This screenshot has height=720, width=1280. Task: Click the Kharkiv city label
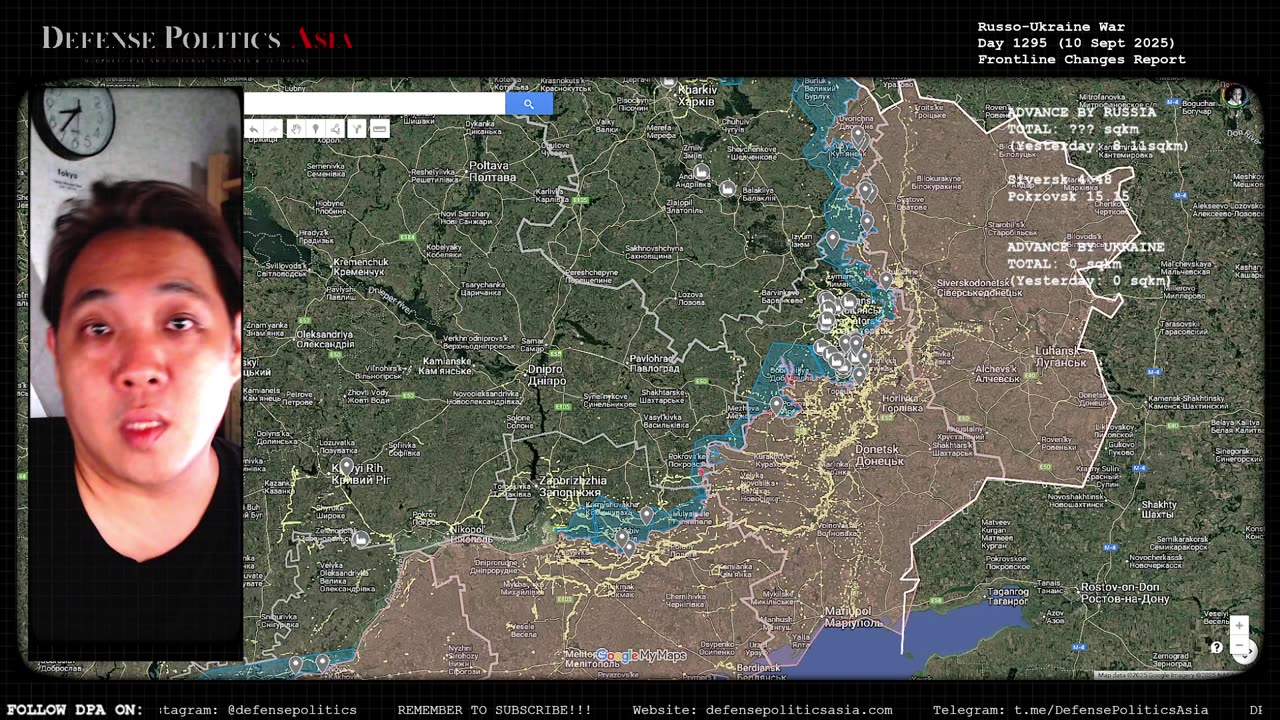(697, 95)
